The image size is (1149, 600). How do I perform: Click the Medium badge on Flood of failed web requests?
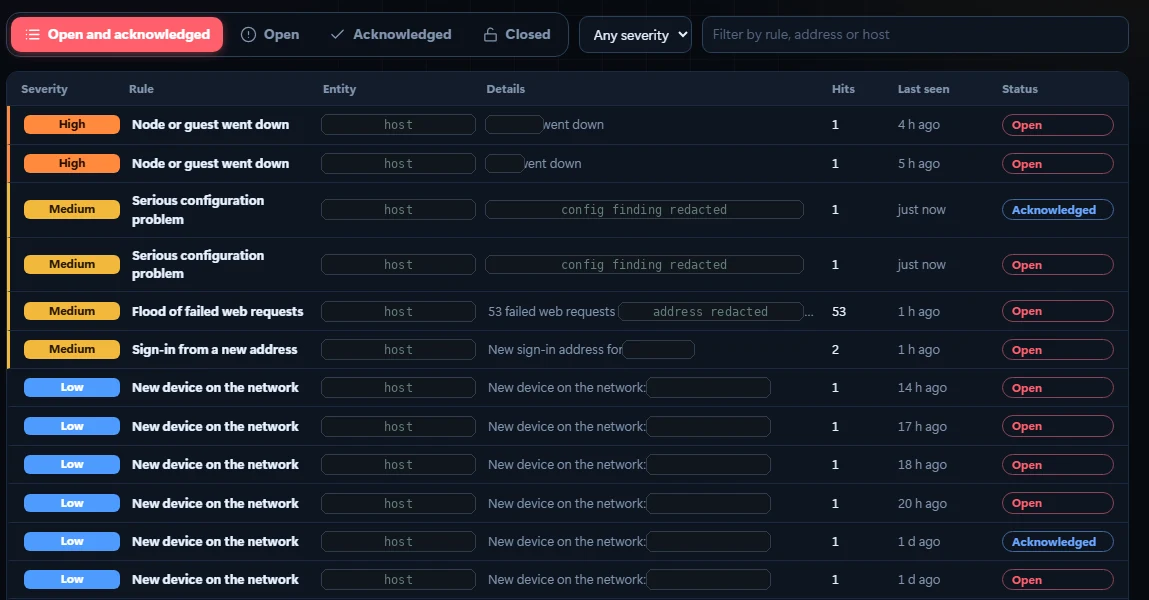72,311
